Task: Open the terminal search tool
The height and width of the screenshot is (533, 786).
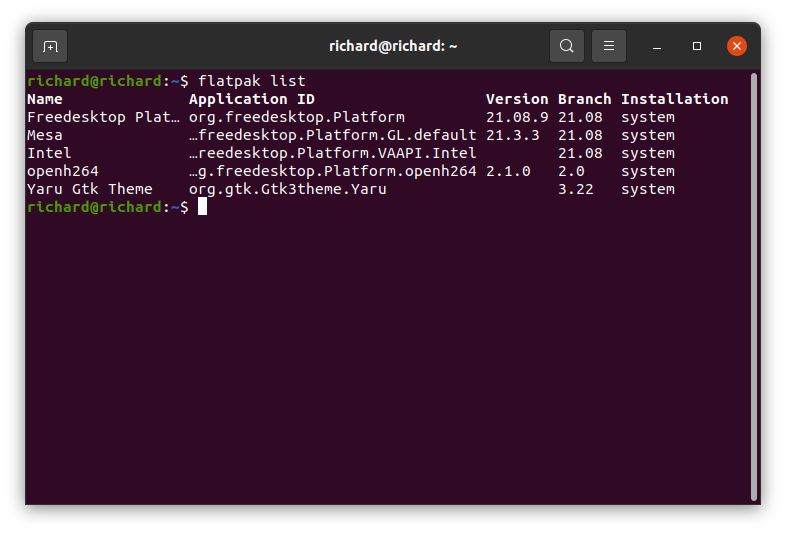Action: tap(566, 46)
